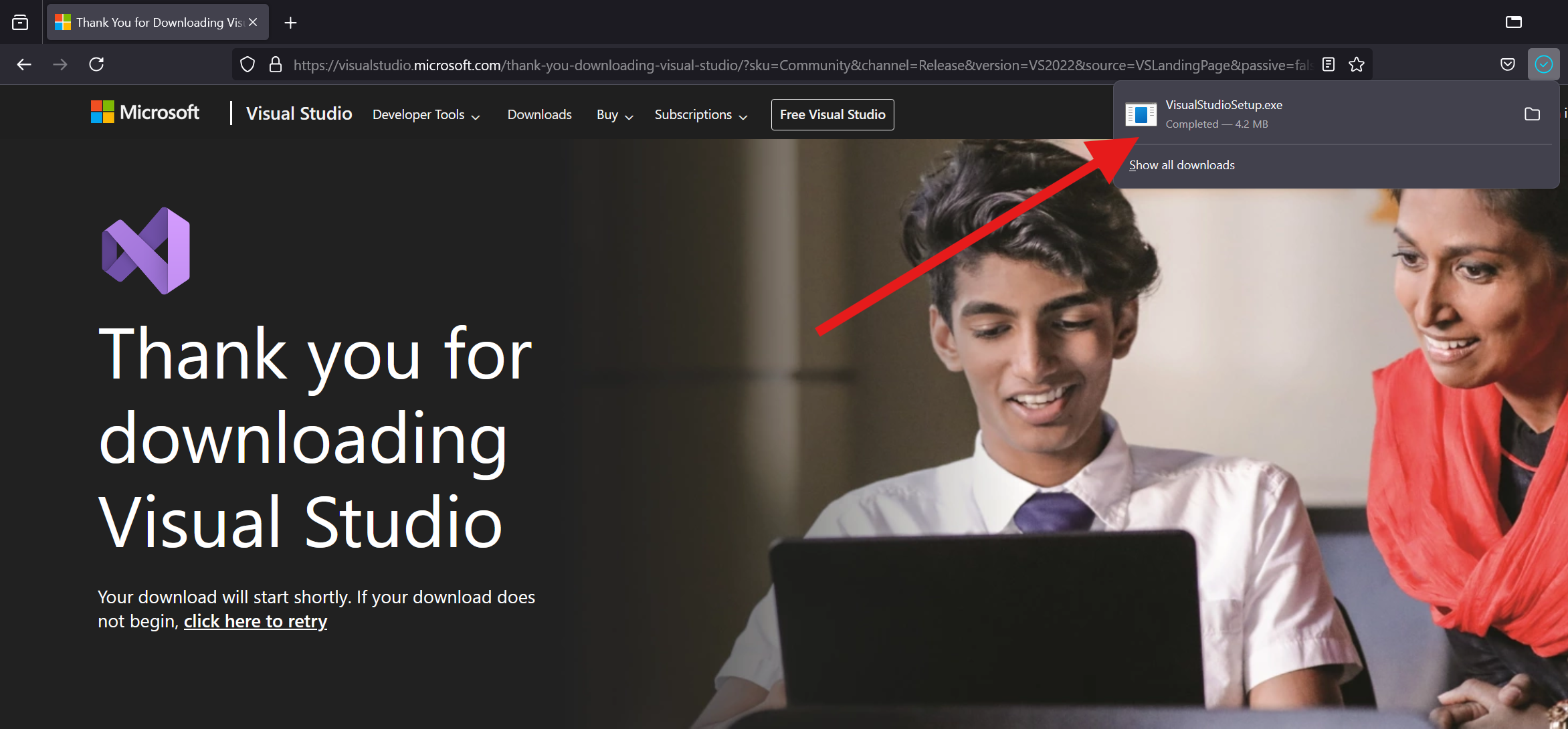1568x729 pixels.
Task: Click the browser forward arrow
Action: click(x=60, y=64)
